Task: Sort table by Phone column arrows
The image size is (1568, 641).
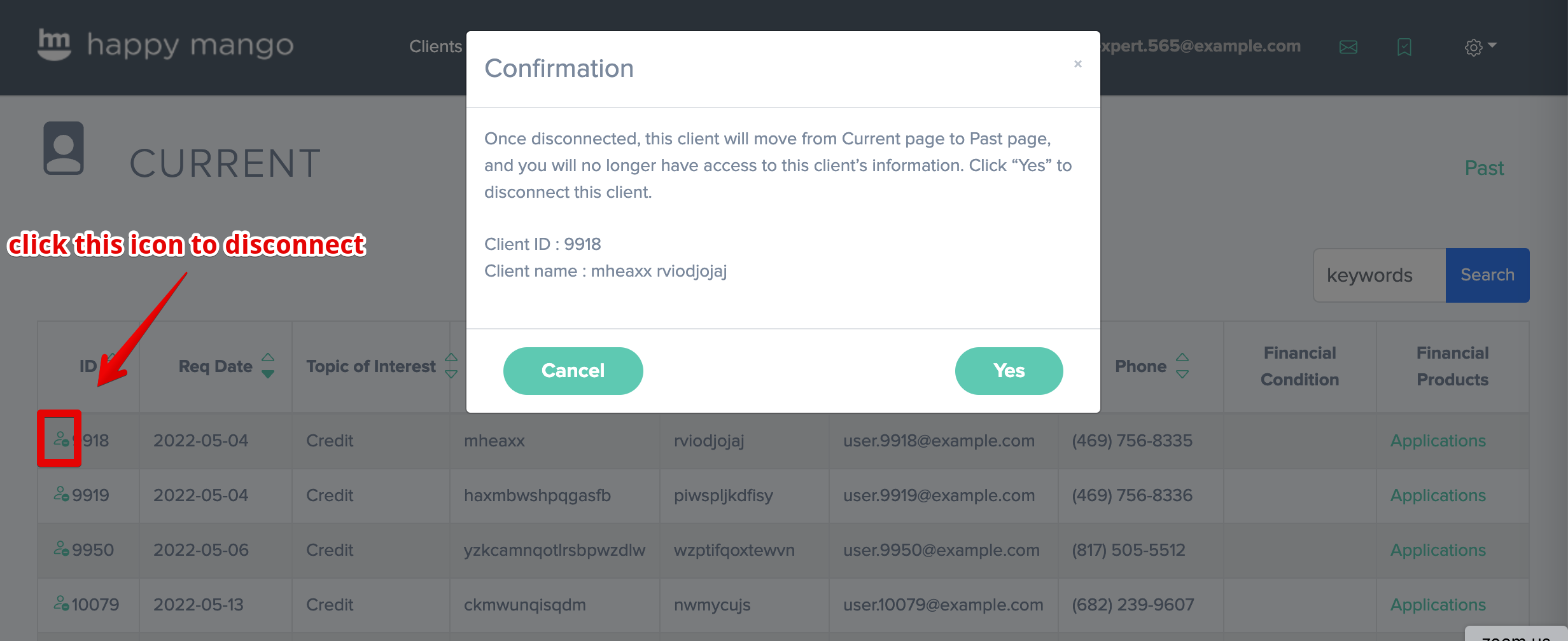Action: (1182, 366)
